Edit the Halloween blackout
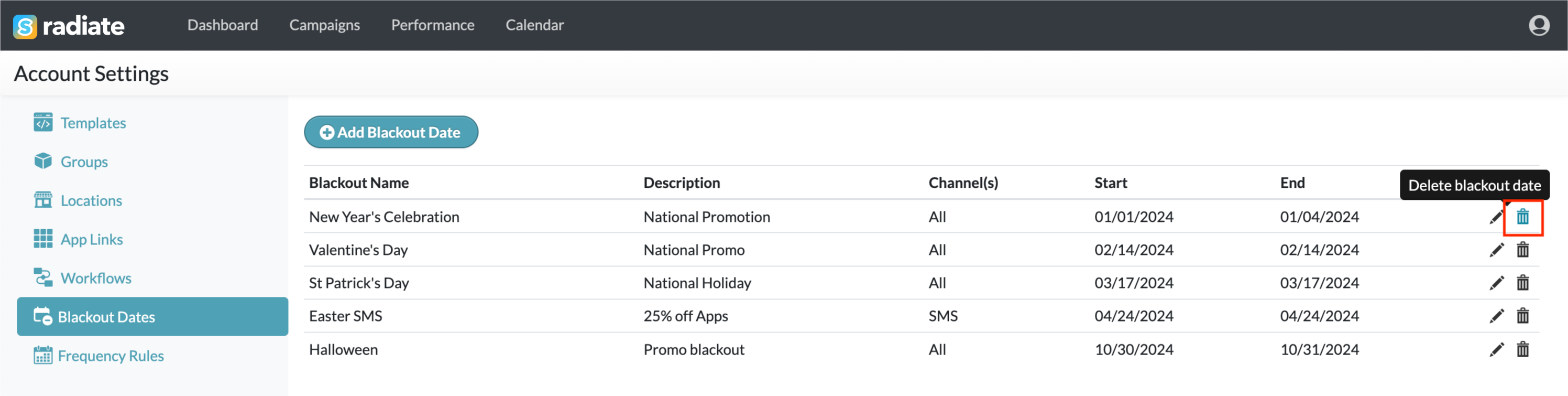Screen dimensions: 1568x396 click(1496, 349)
